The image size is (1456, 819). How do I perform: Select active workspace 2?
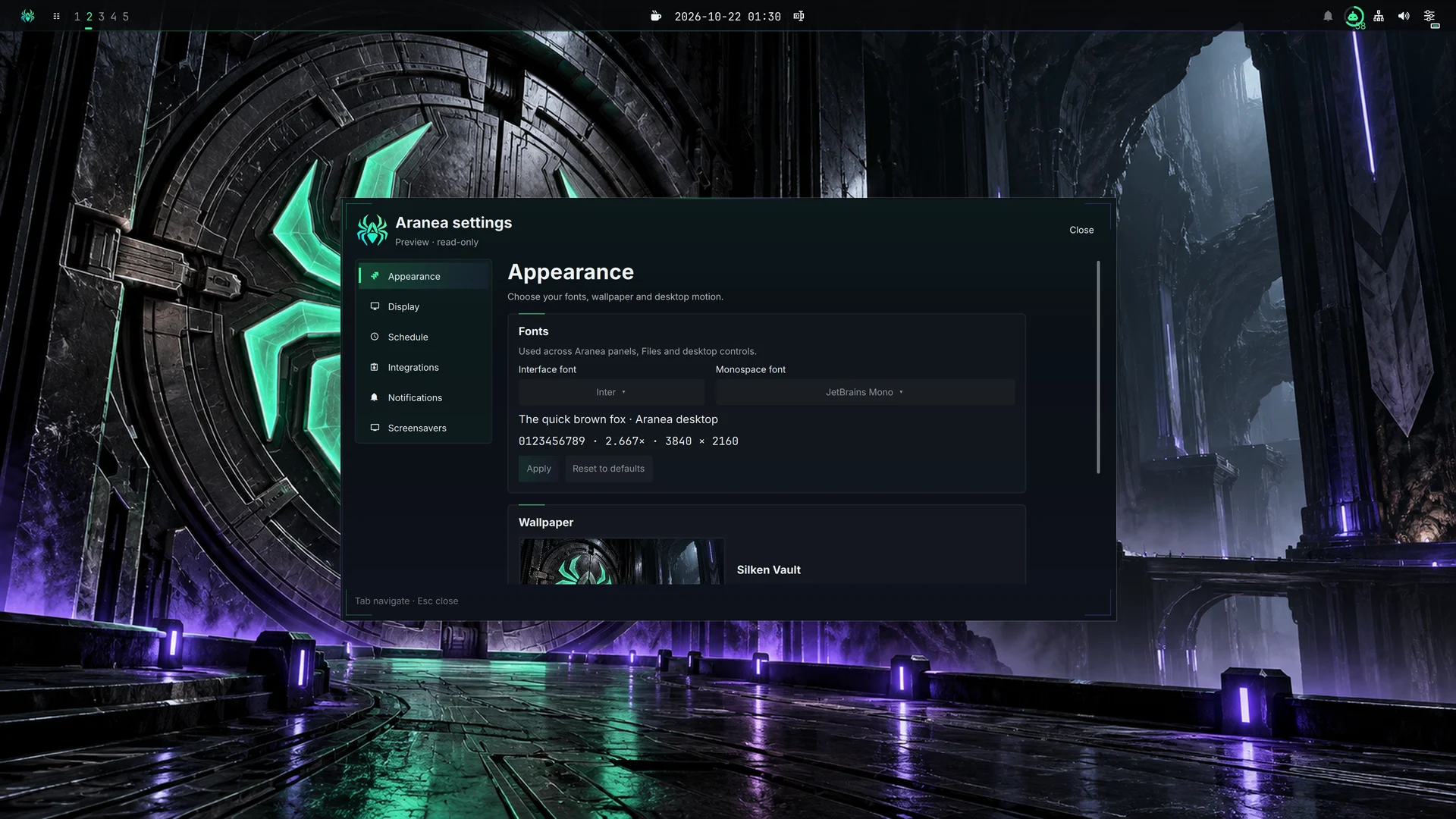pos(89,17)
